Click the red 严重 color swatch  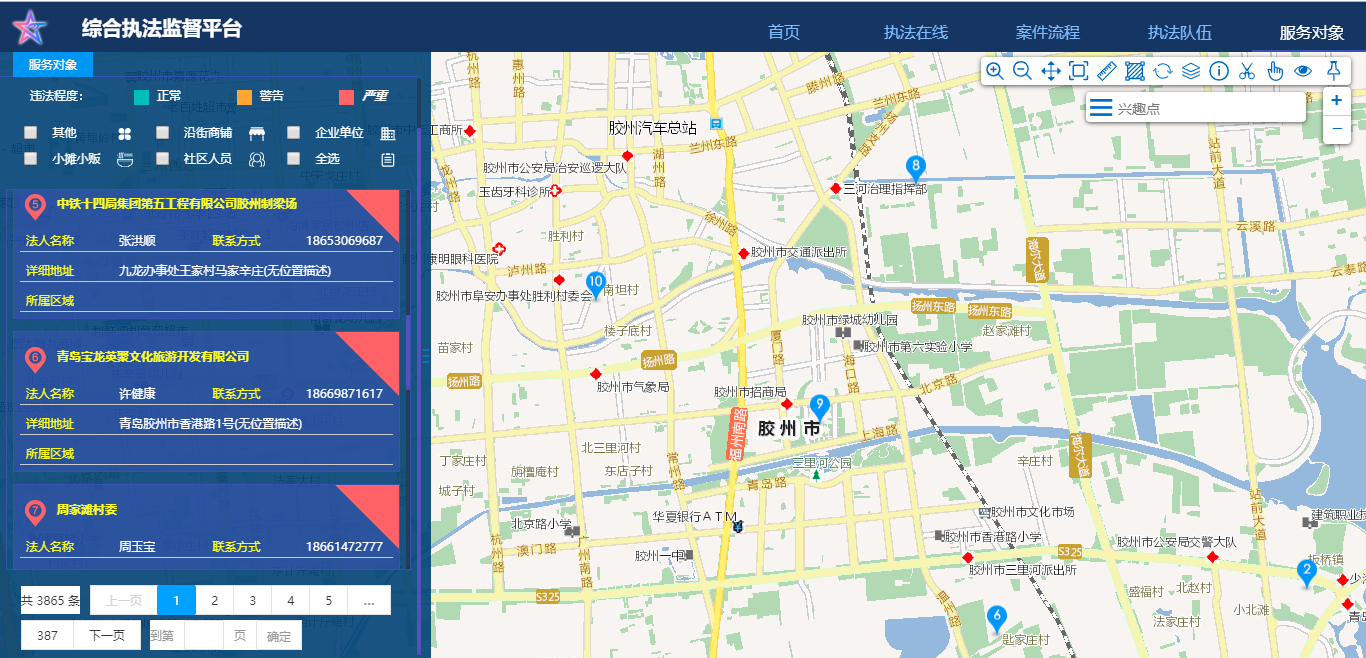(x=346, y=97)
